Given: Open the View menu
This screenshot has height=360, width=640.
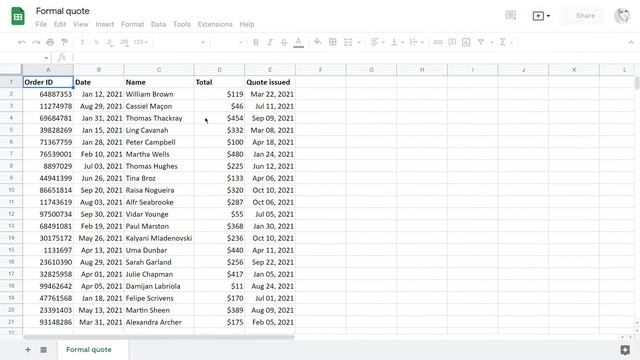Looking at the screenshot, I should click(81, 24).
